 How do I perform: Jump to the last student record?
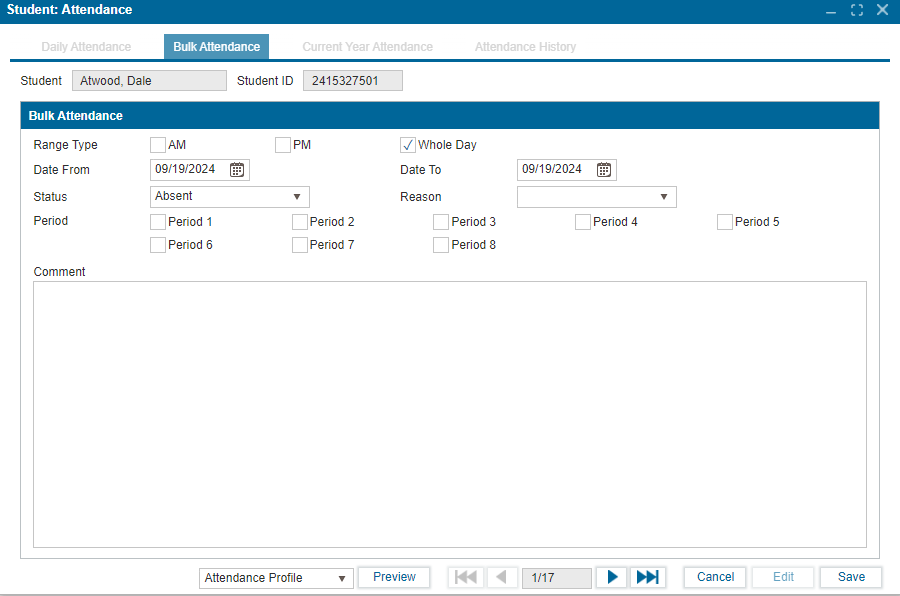648,577
